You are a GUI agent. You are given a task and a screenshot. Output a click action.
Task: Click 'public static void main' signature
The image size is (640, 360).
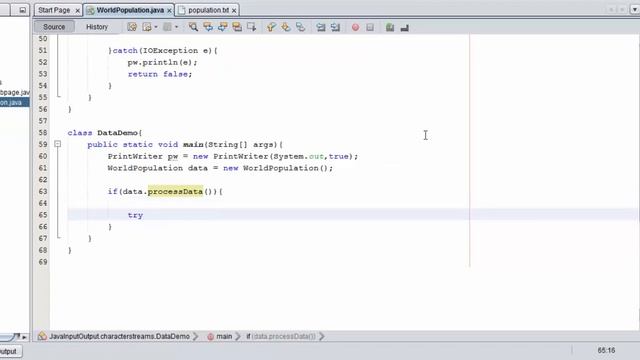pyautogui.click(x=145, y=144)
